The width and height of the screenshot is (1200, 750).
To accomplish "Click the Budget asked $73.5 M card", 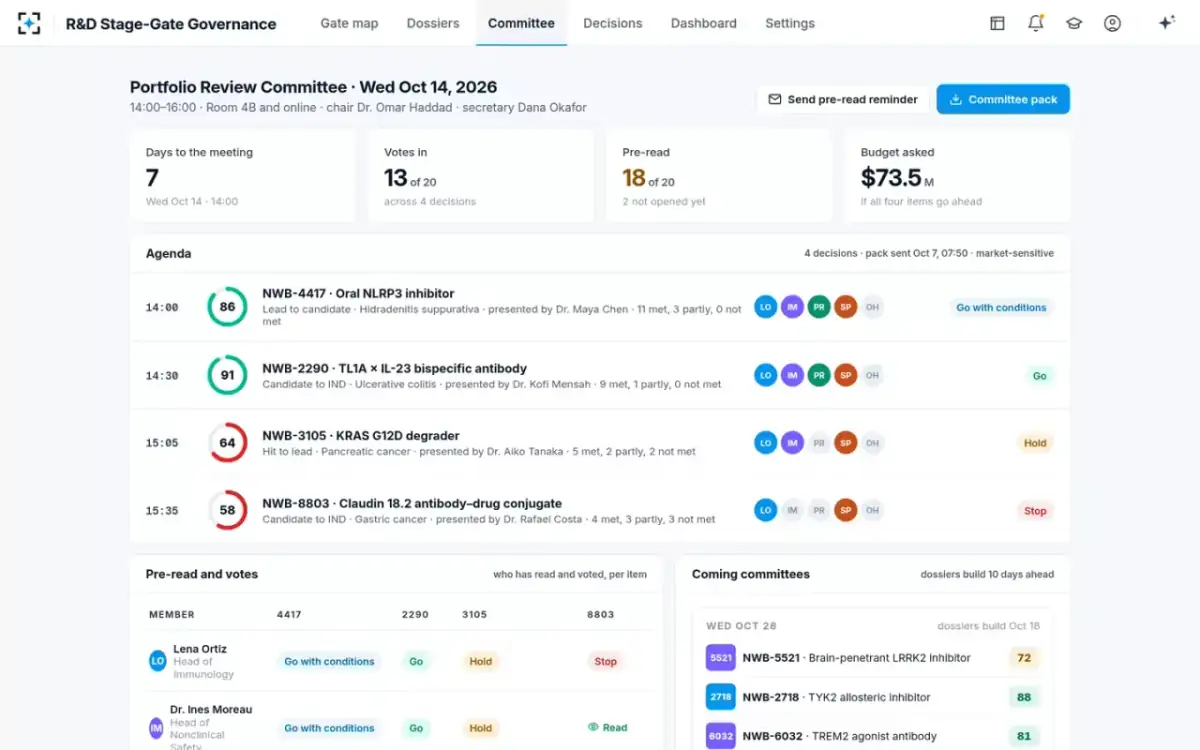I will (957, 175).
